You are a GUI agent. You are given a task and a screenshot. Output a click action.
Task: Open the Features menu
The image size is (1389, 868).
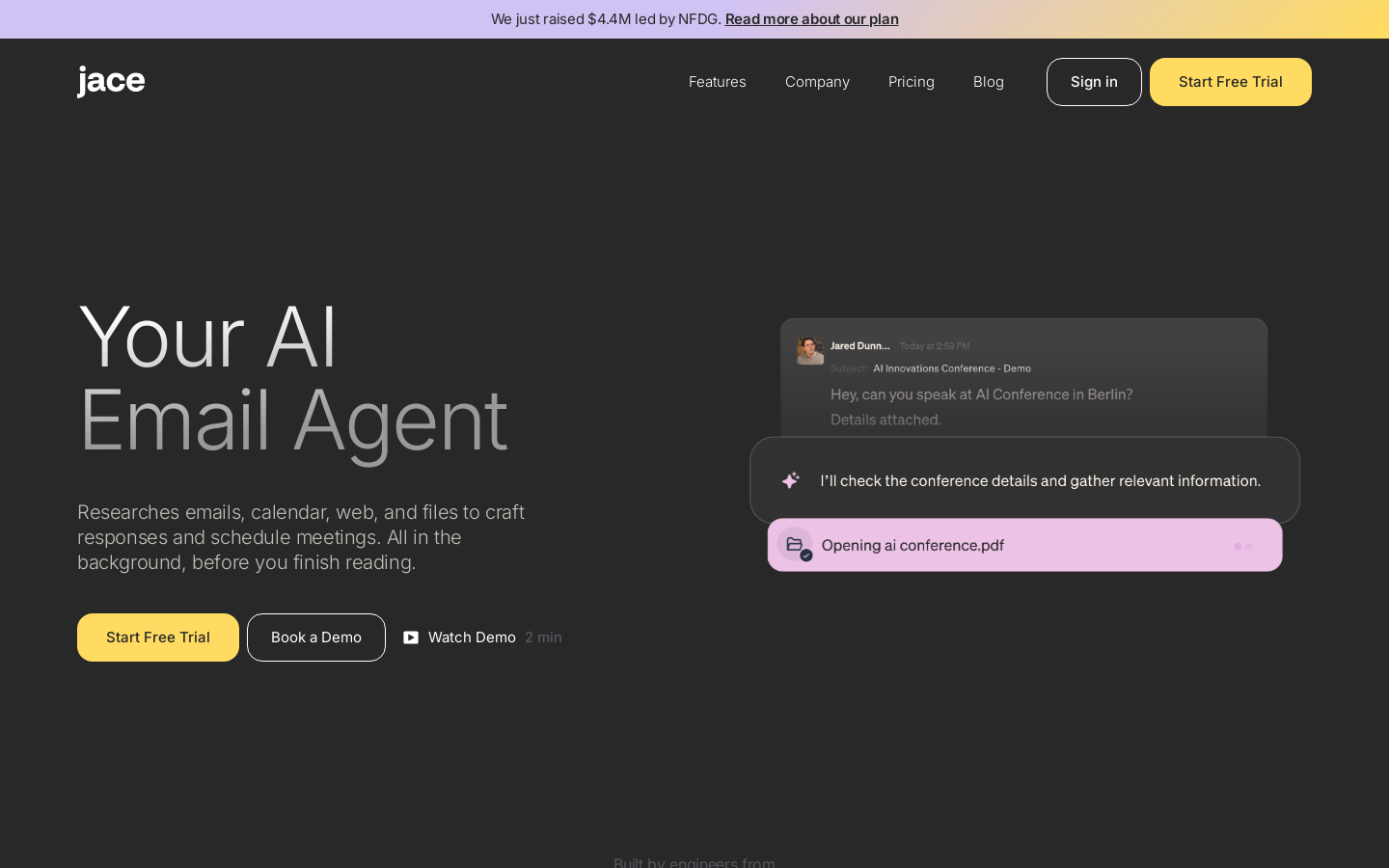click(x=718, y=82)
